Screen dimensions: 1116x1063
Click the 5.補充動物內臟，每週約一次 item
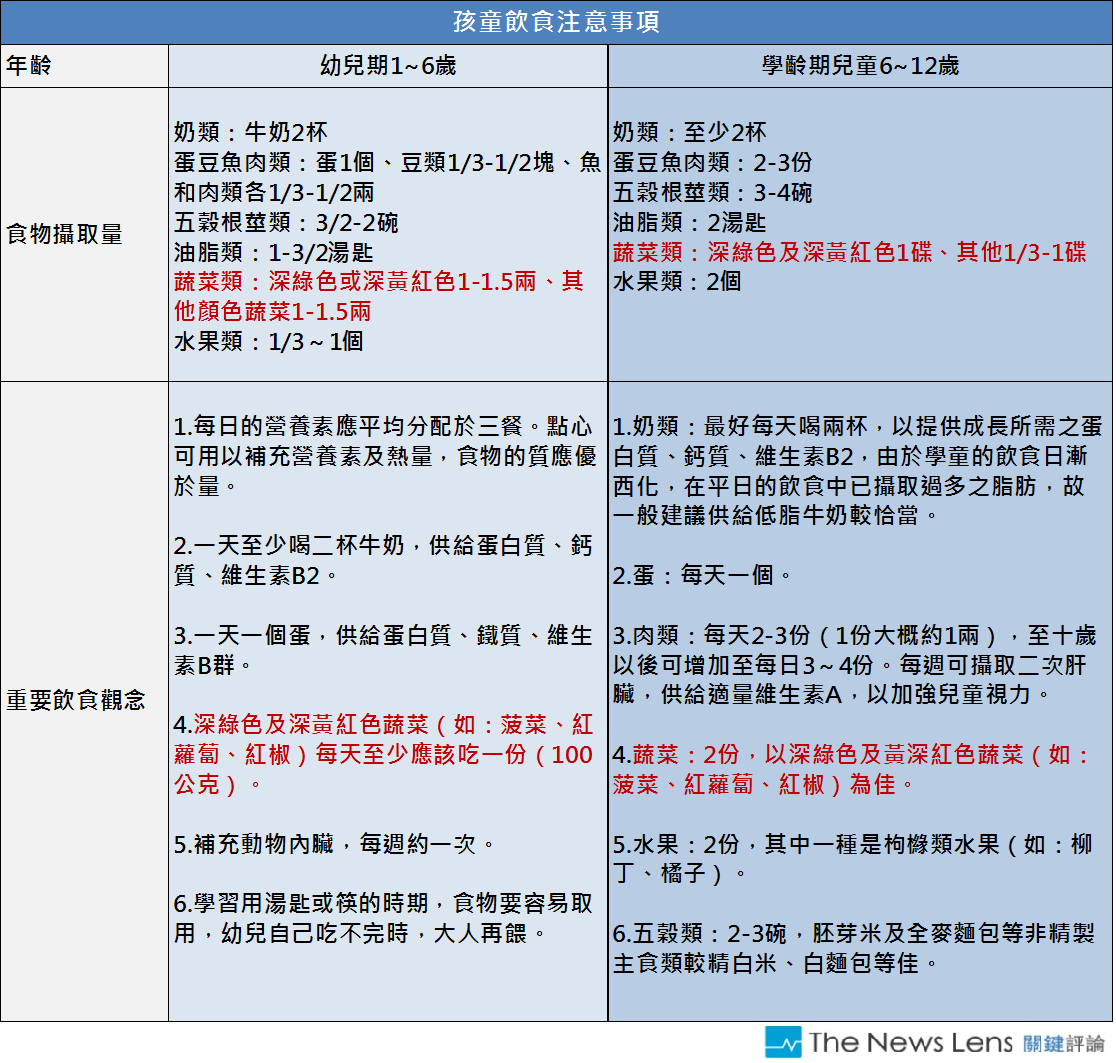coord(335,844)
